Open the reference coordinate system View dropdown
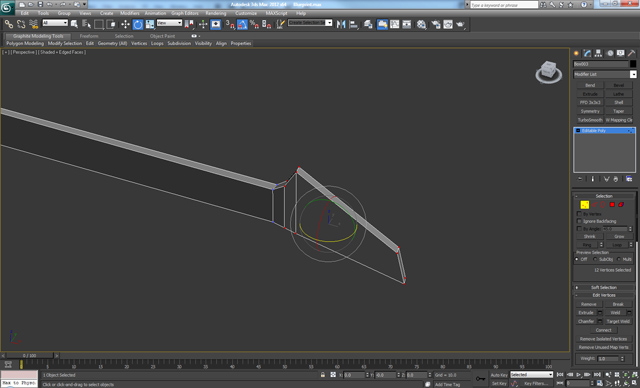640x388 pixels. (169, 23)
